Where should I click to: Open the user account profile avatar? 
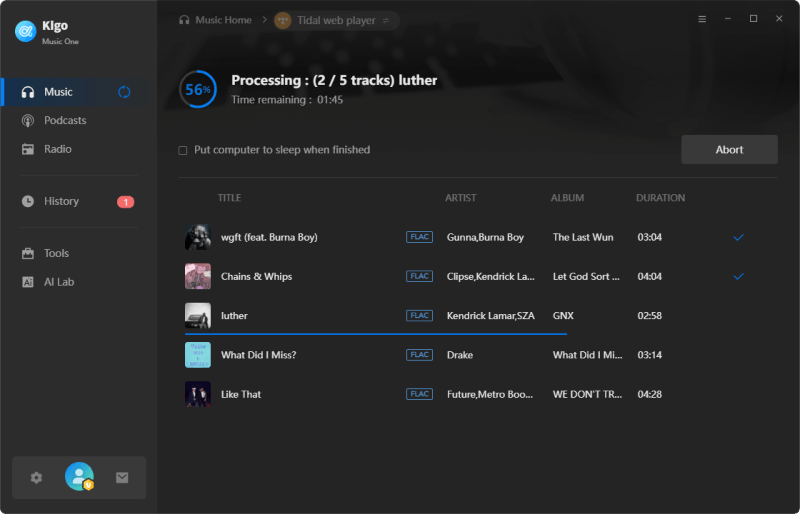coord(79,477)
